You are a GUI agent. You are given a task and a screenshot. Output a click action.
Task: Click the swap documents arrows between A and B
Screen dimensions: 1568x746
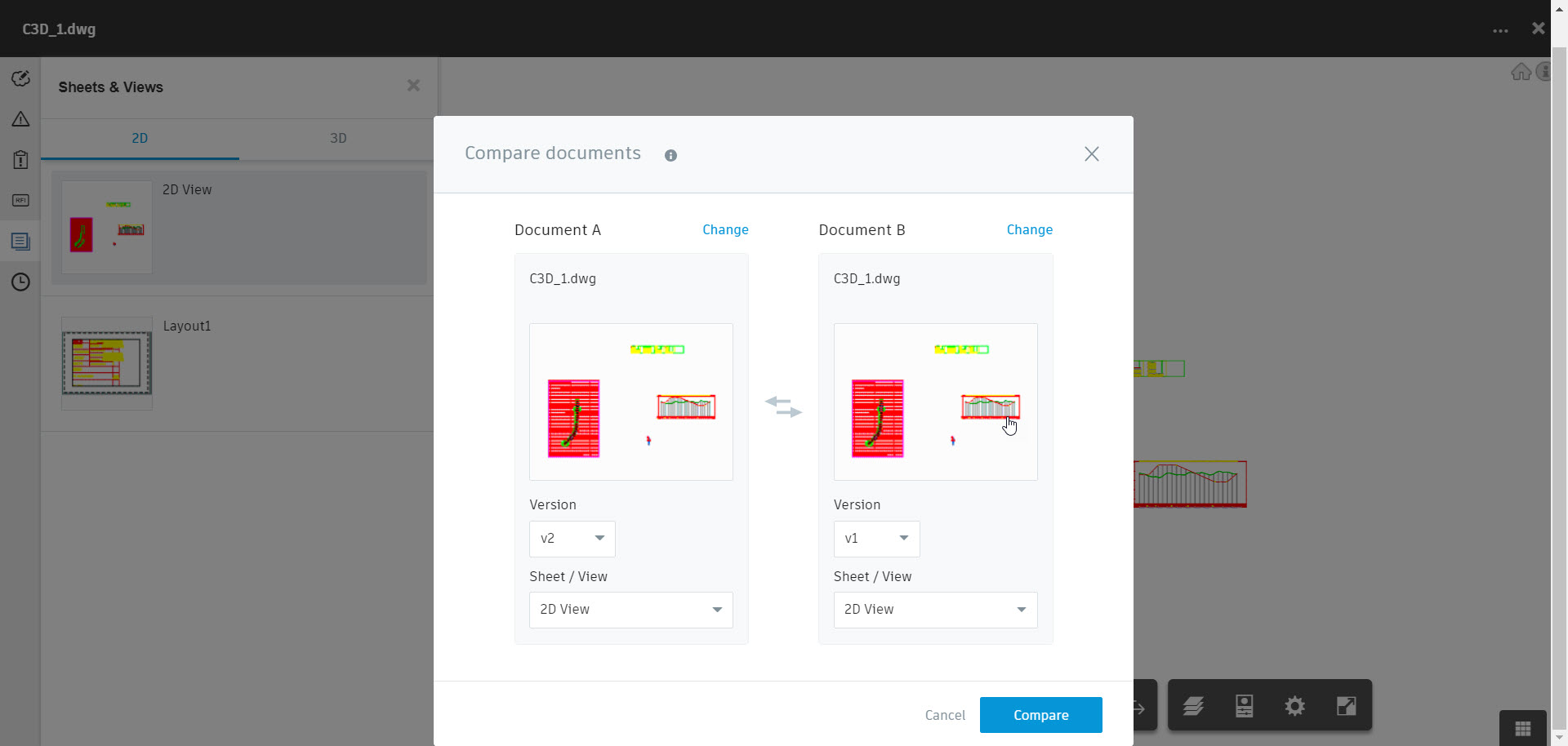(783, 406)
